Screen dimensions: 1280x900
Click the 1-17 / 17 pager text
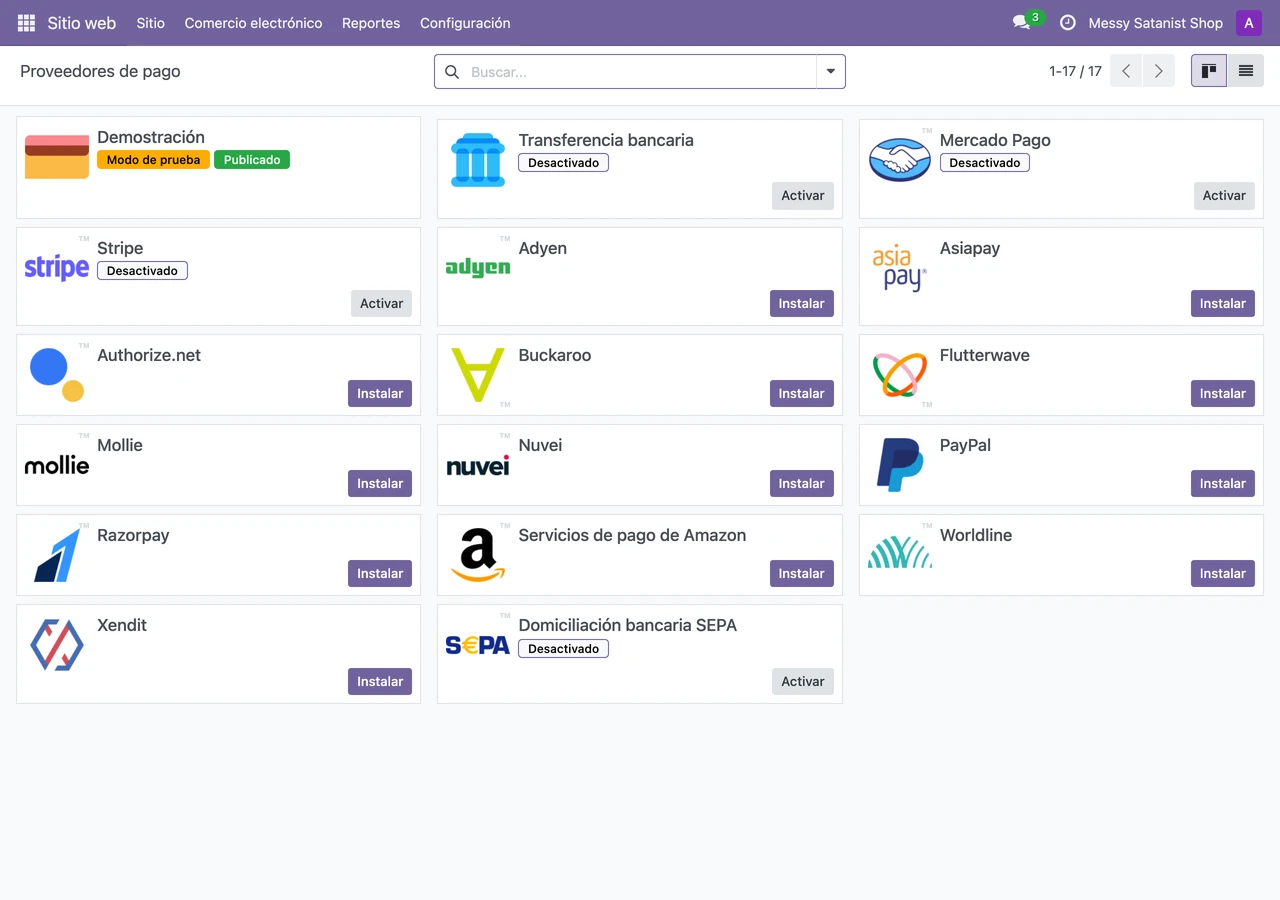click(1075, 72)
